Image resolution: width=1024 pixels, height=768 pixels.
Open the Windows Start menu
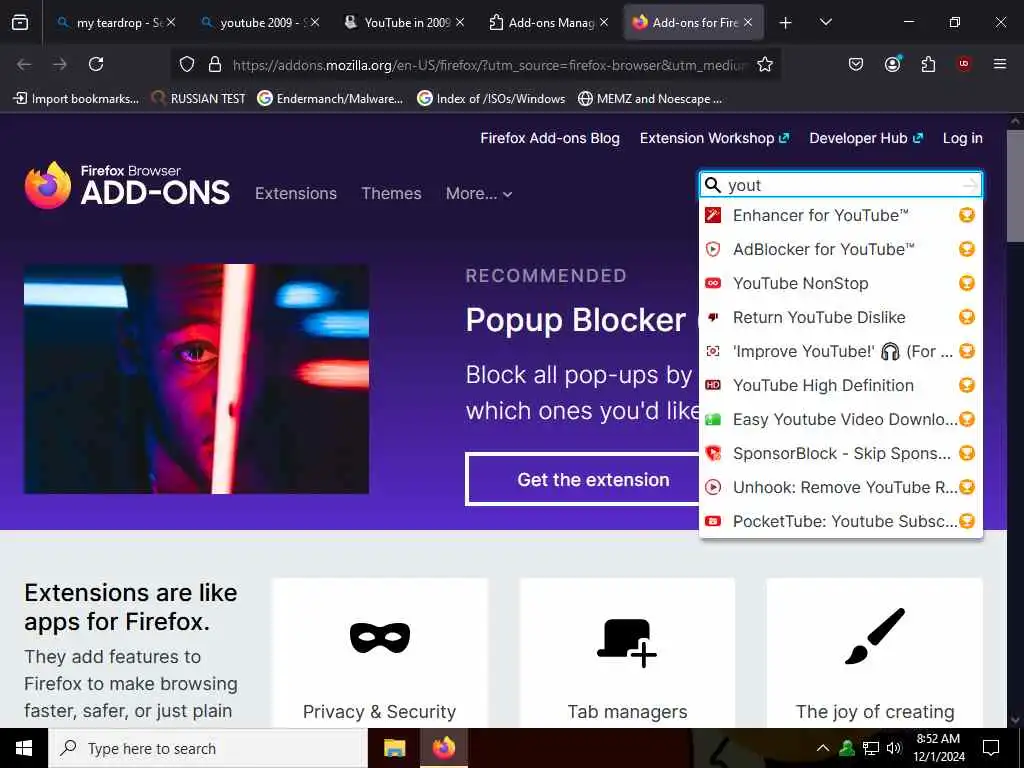24,748
